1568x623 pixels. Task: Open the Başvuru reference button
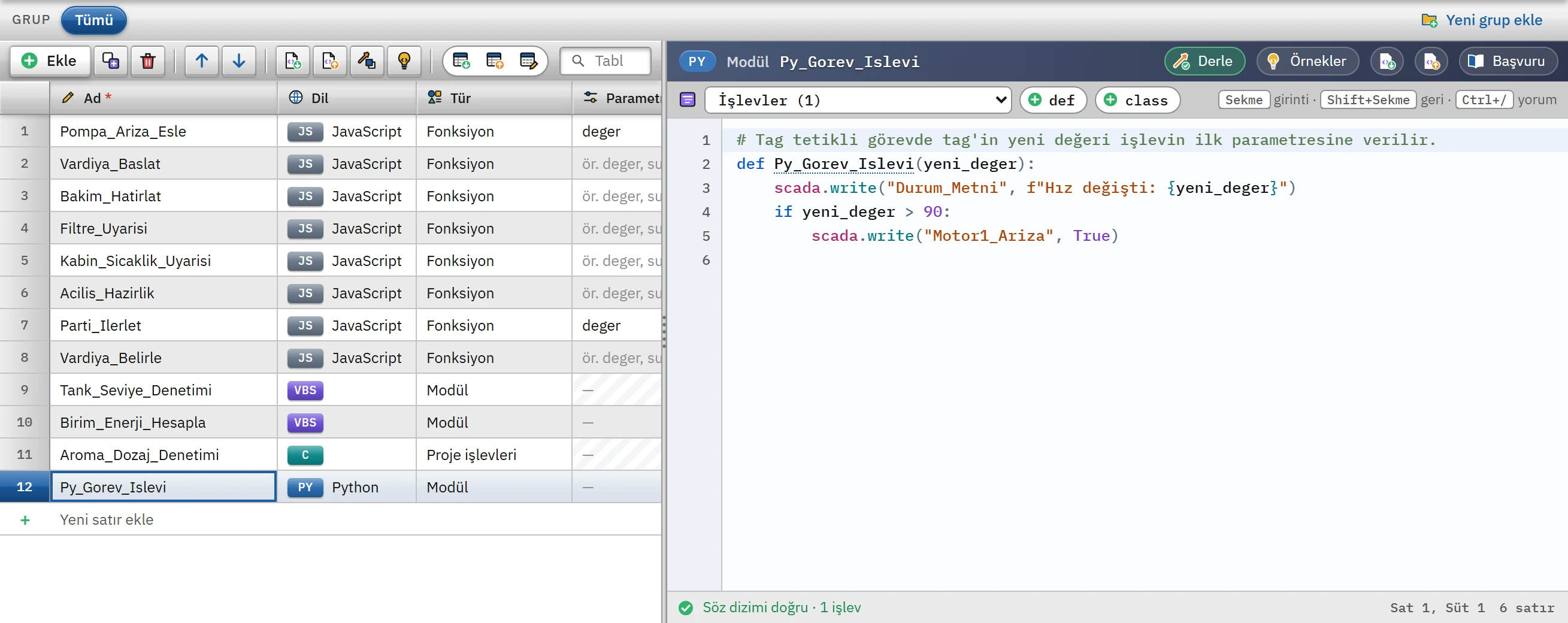point(1508,61)
